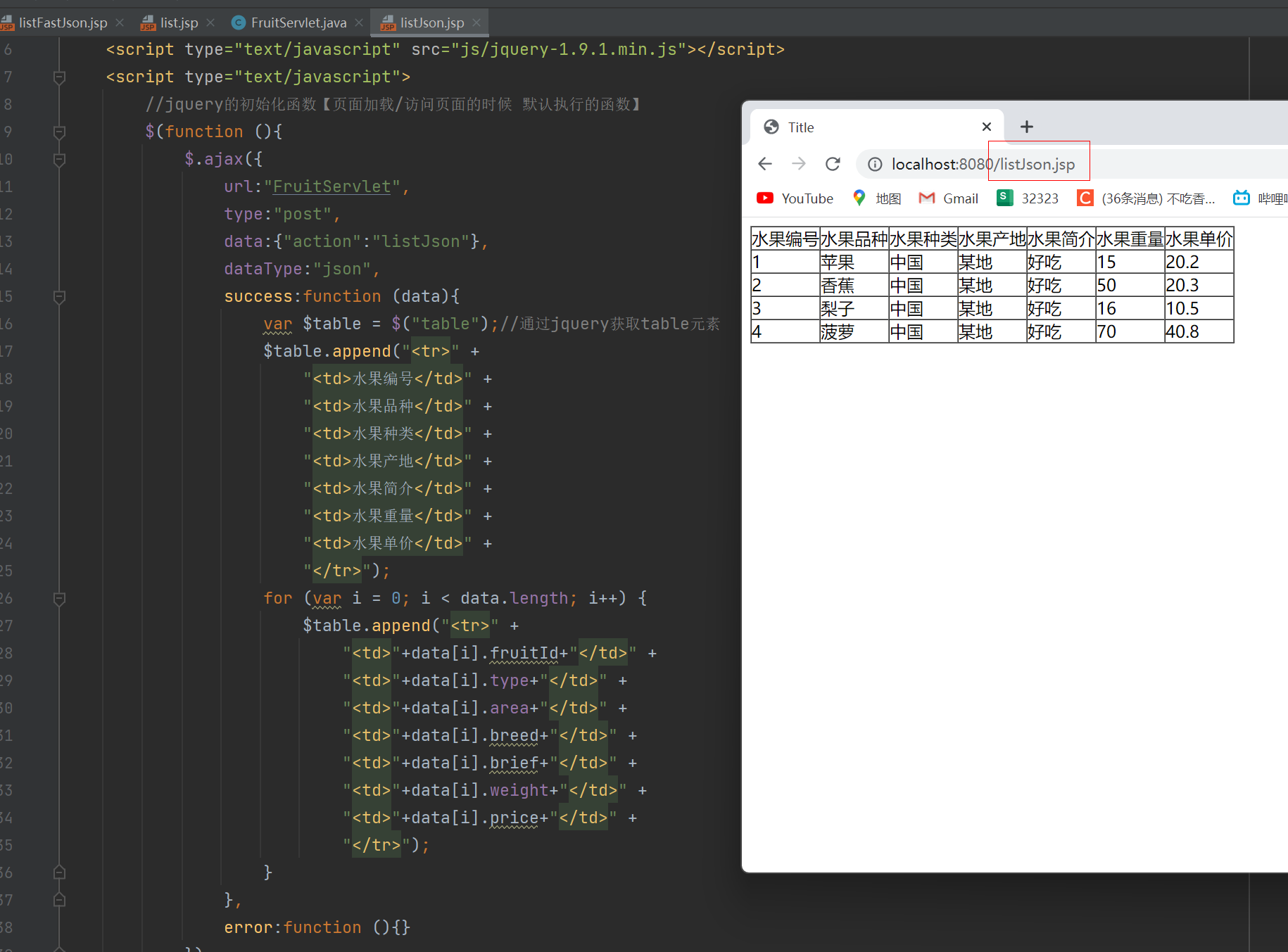The height and width of the screenshot is (952, 1288).
Task: Close the listFastJson.jsp editor tab
Action: tap(120, 22)
